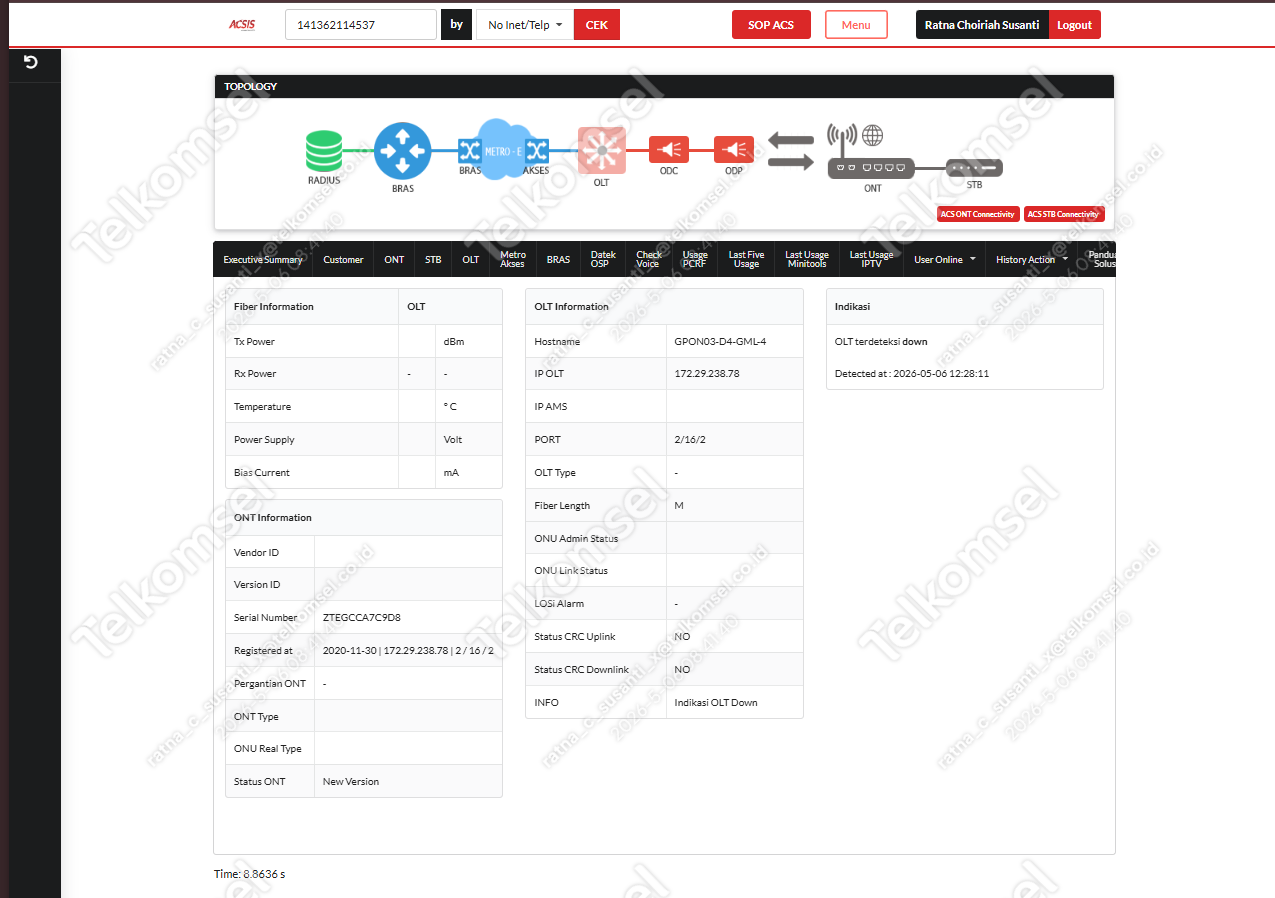
Task: Click the Time 8.8636 s text
Action: point(250,874)
